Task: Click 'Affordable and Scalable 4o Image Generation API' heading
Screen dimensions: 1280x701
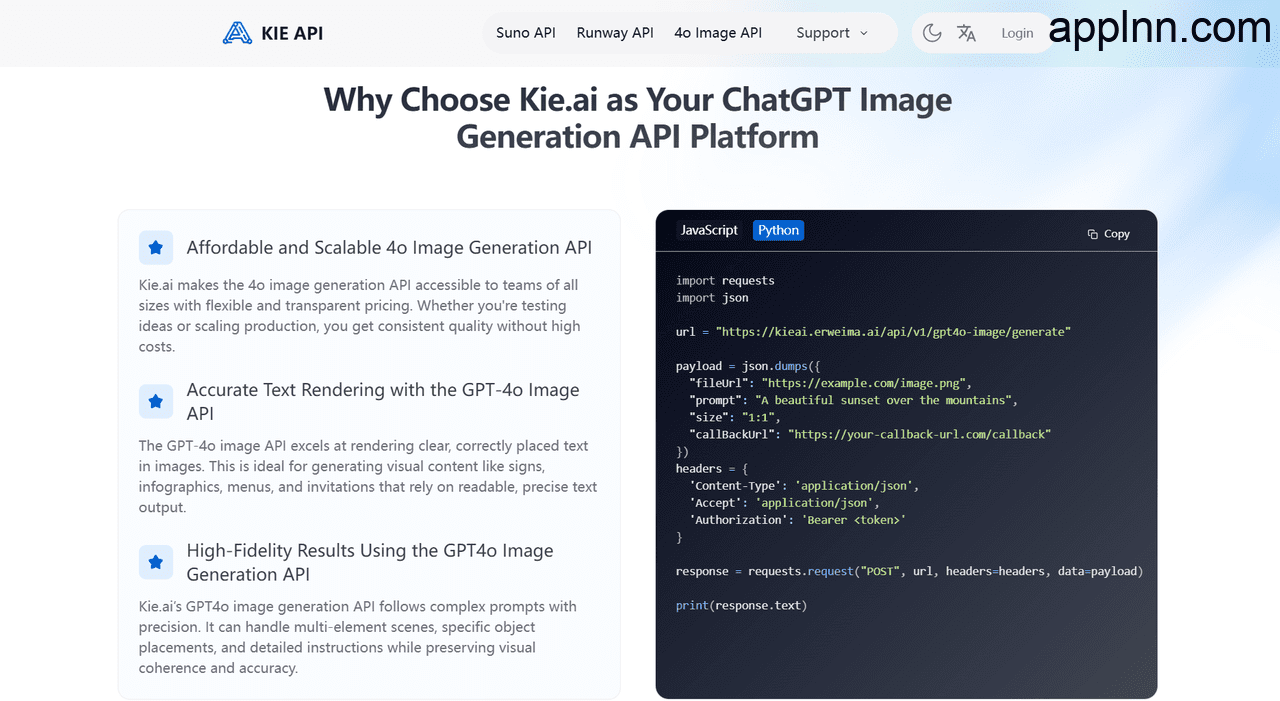Action: point(389,248)
